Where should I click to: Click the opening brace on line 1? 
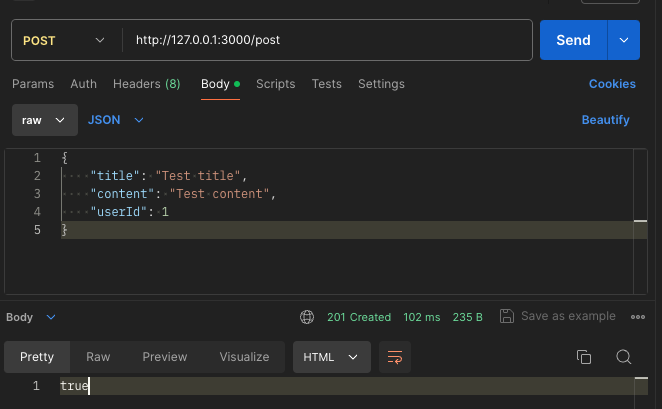tap(65, 158)
